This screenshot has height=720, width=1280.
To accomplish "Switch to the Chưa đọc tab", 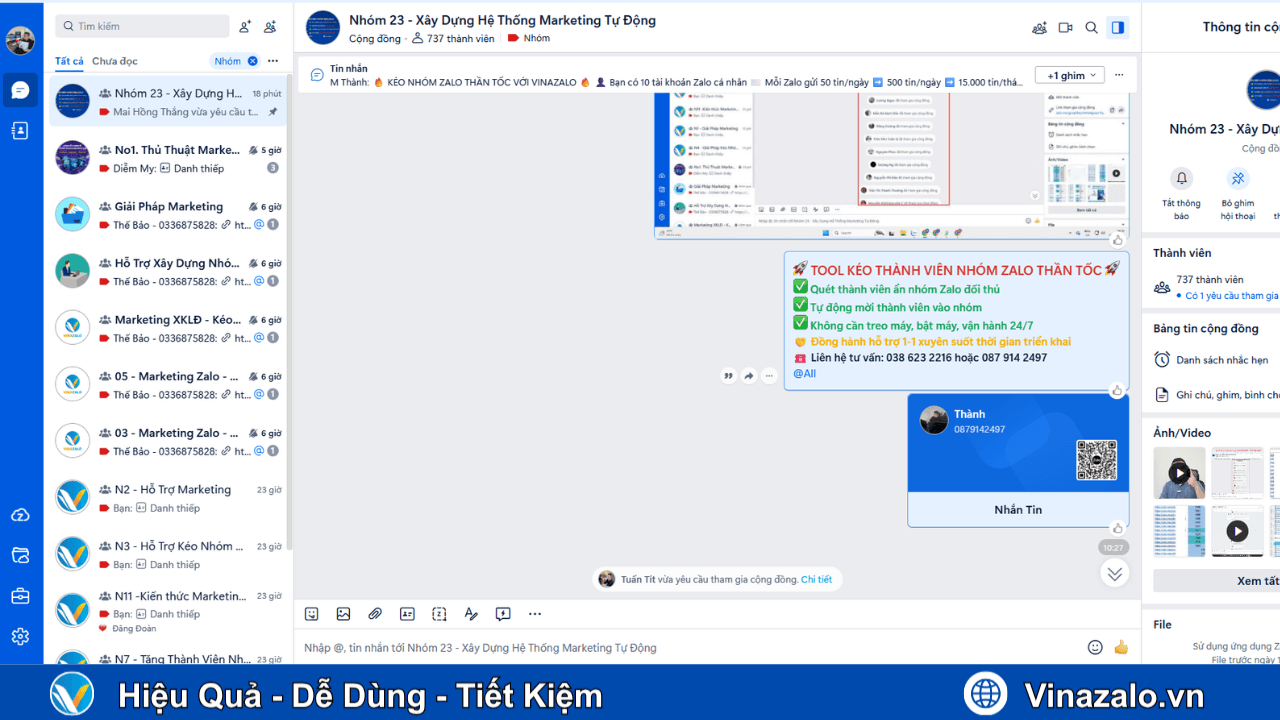I will click(115, 61).
